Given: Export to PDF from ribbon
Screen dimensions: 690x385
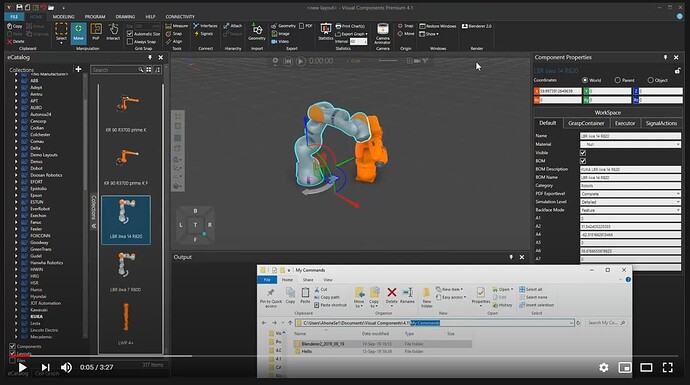Looking at the screenshot, I should pos(306,26).
